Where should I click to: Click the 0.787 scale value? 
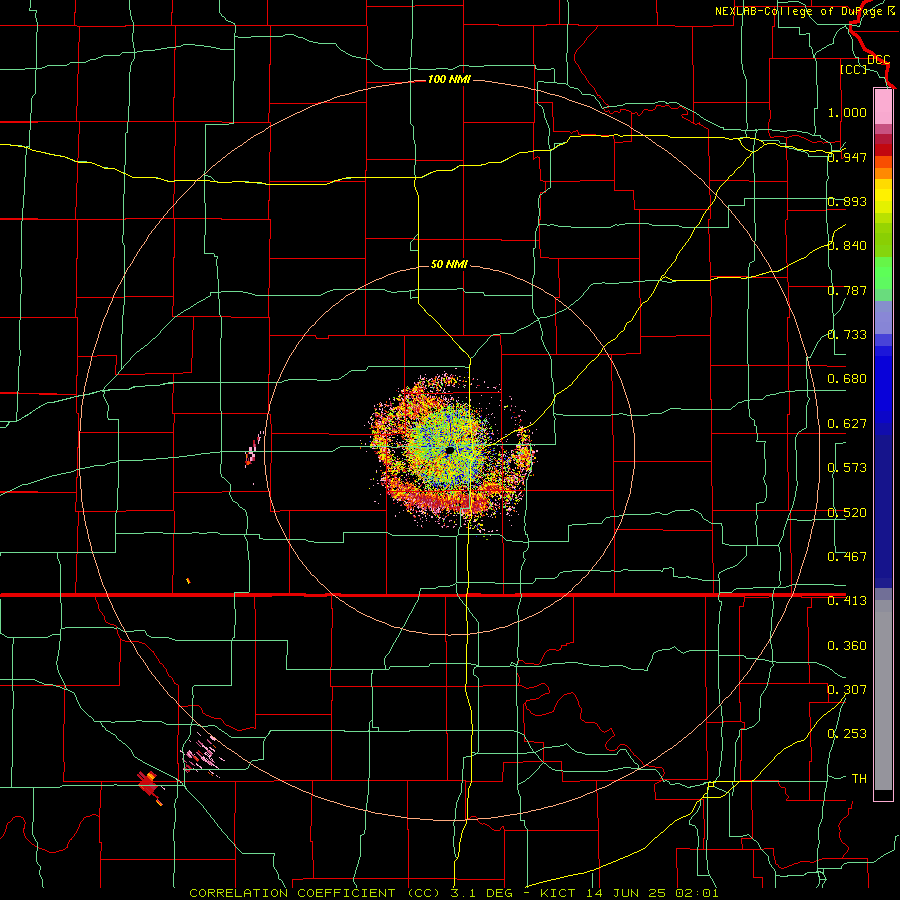point(847,290)
